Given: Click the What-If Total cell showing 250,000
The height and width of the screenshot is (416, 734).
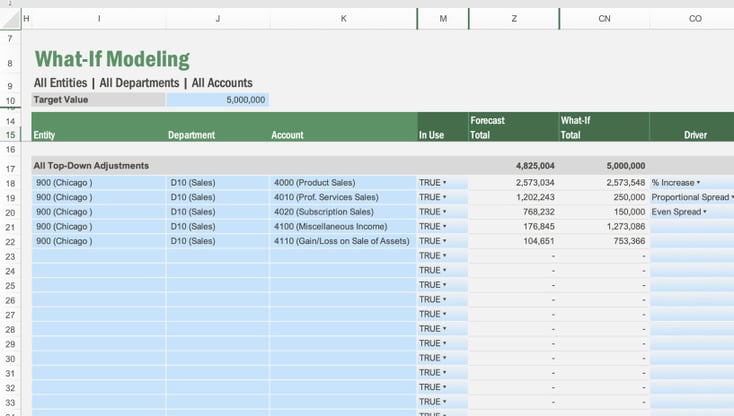Looking at the screenshot, I should point(604,198).
